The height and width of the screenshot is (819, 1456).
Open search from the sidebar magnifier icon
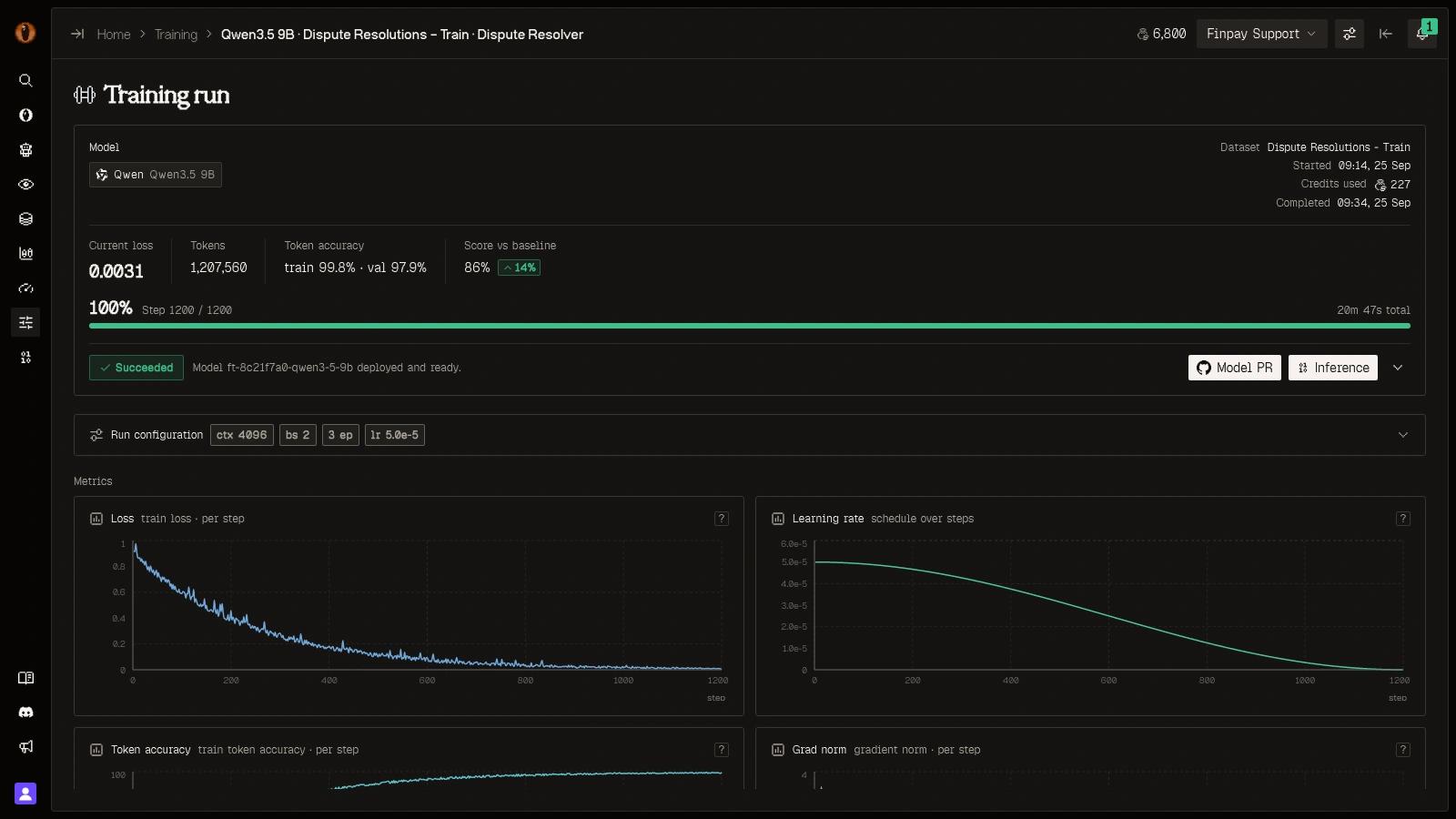(25, 81)
